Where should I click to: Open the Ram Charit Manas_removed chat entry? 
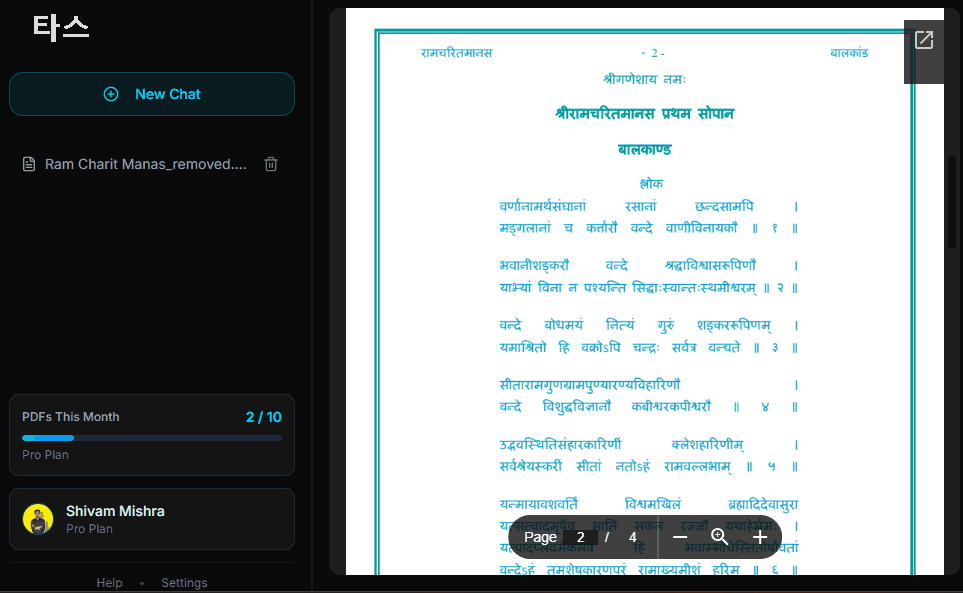pos(145,164)
